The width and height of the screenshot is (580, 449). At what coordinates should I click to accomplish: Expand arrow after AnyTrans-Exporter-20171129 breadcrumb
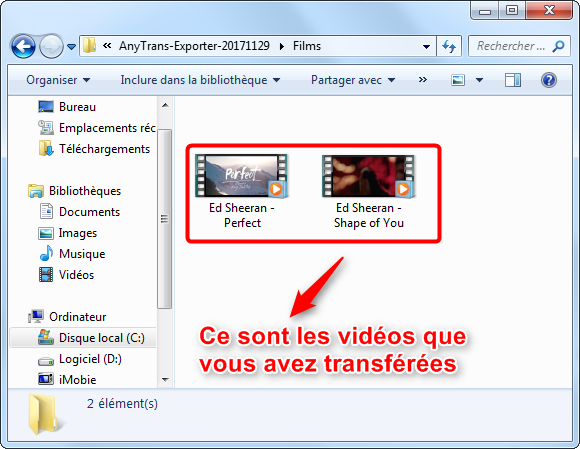[282, 46]
